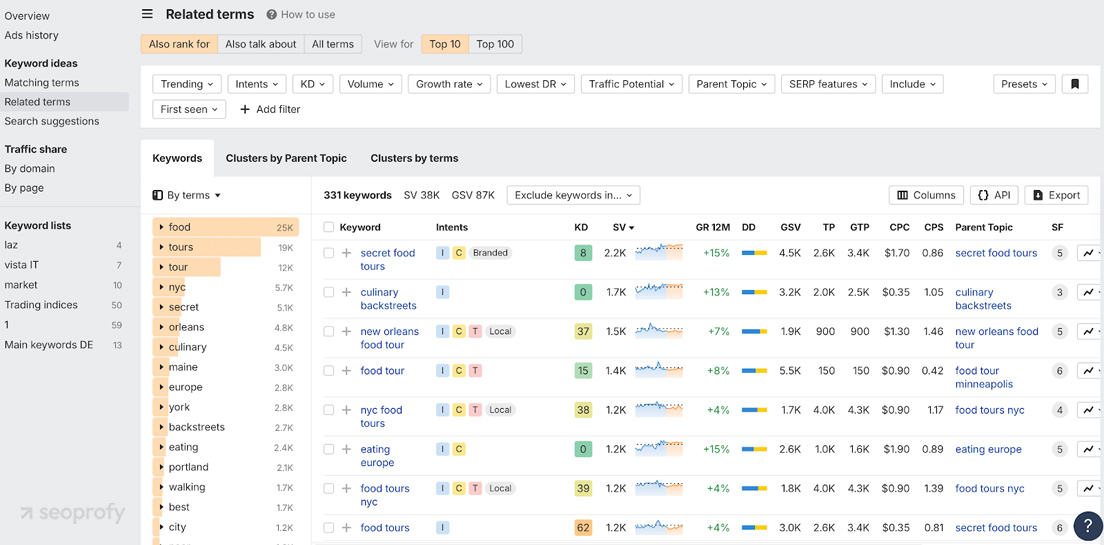Click the plus icon beside culinary backstreets
Screen dimensions: 1104x545
(347, 292)
